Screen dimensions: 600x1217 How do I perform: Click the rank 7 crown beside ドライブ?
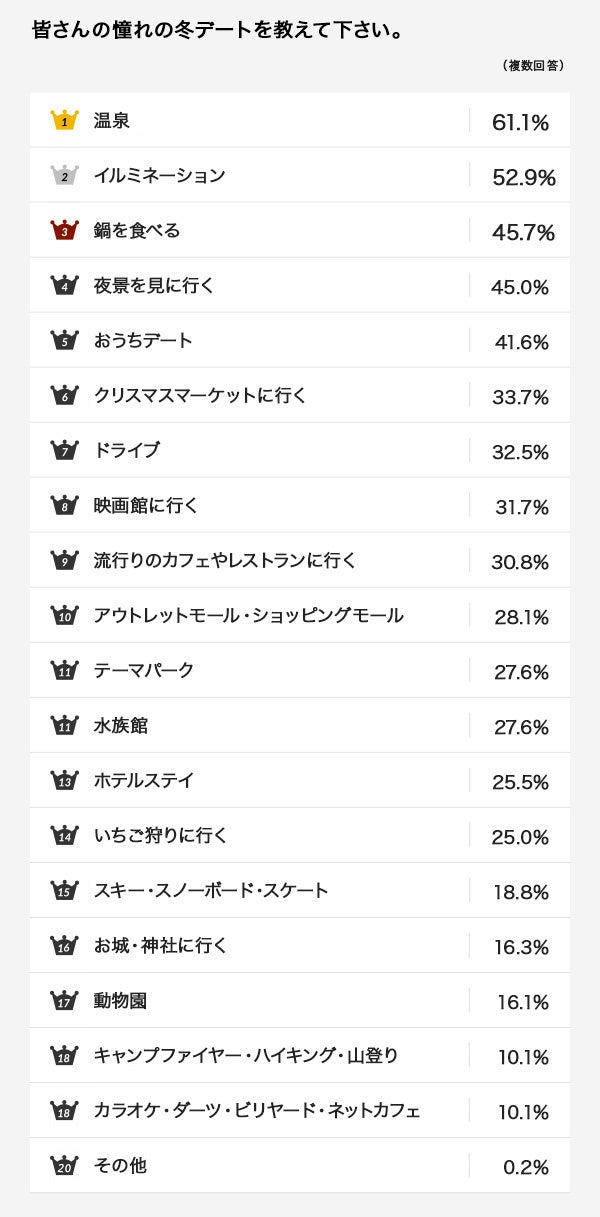tap(64, 451)
